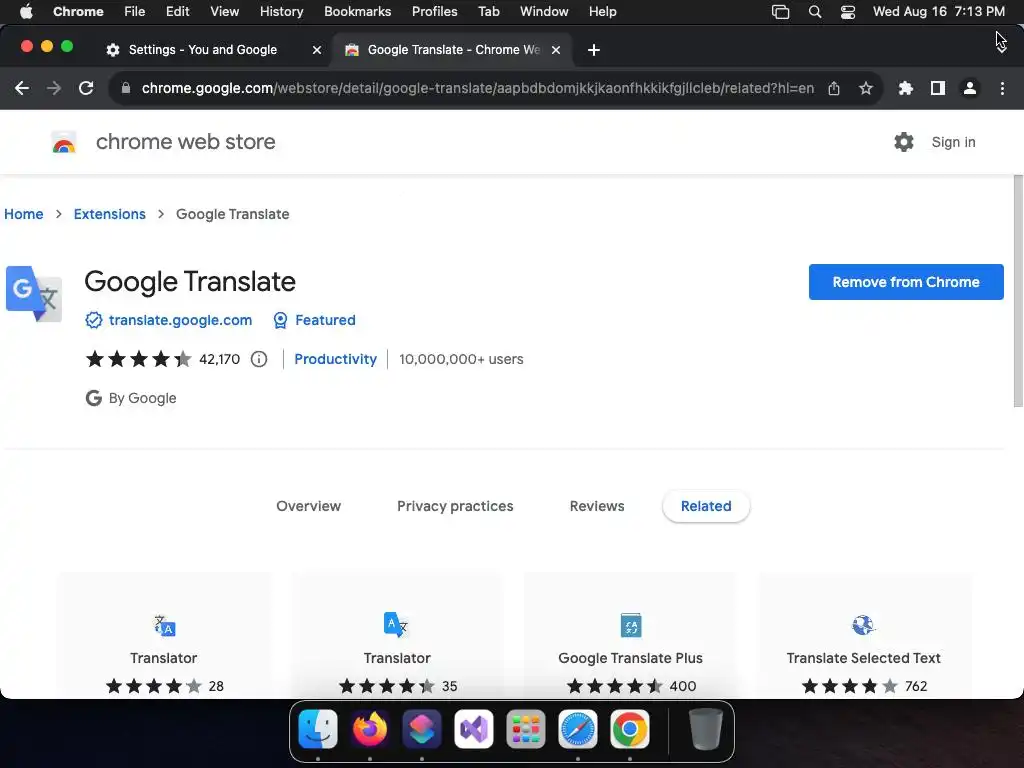The height and width of the screenshot is (768, 1024).
Task: Bookmark this tab with star icon
Action: (x=866, y=88)
